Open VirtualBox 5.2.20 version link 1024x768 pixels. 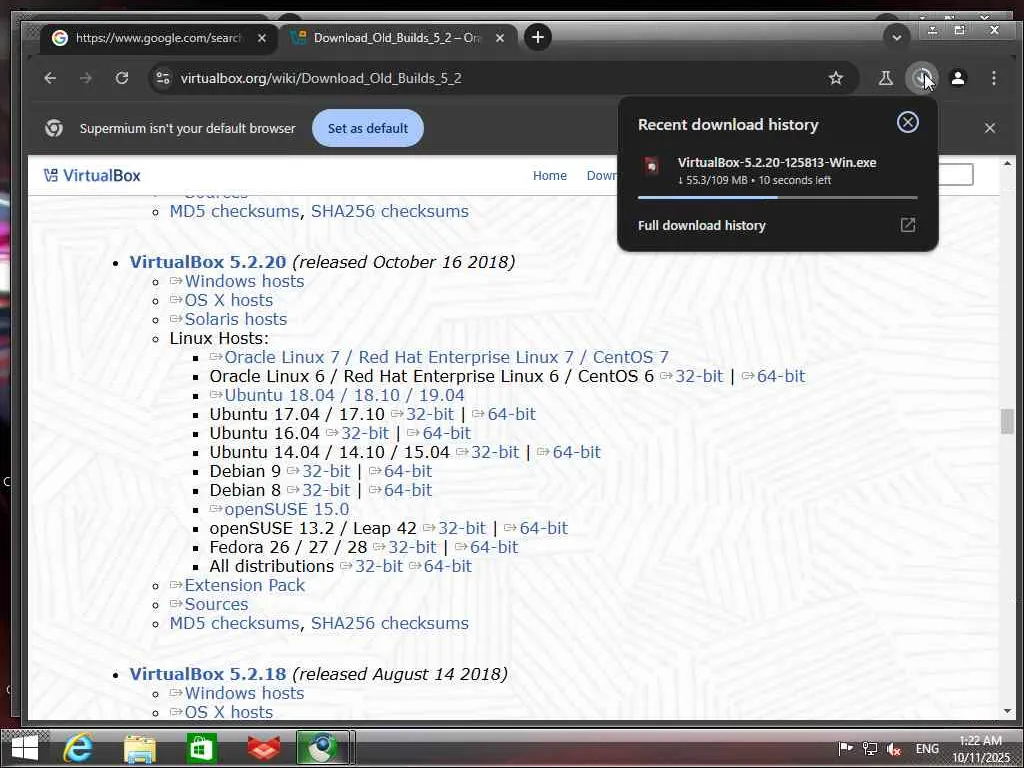pyautogui.click(x=208, y=262)
